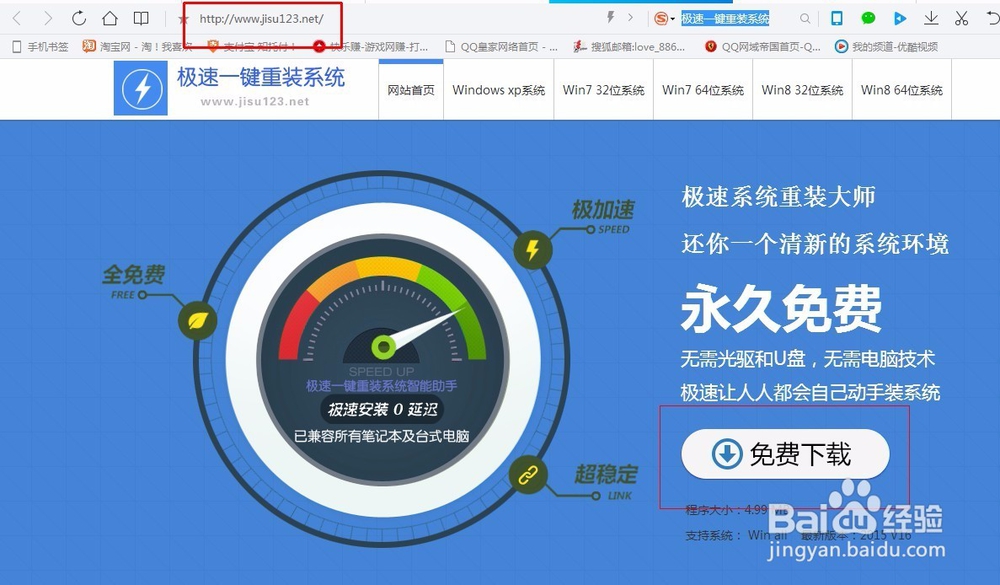Expand the arrow next to the lightning icon
Viewport: 1000px width, 585px height.
click(630, 18)
